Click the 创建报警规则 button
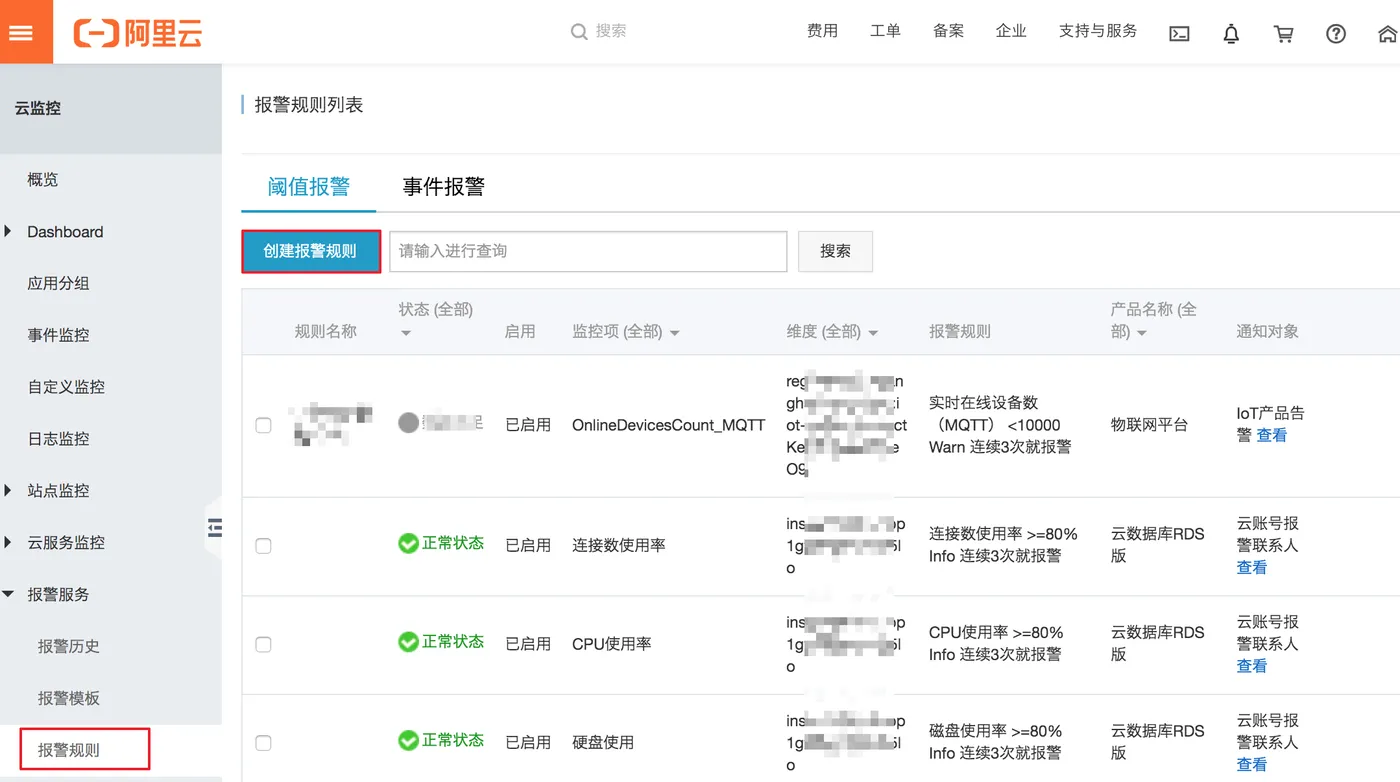Screen dimensions: 1400x782 click(310, 251)
